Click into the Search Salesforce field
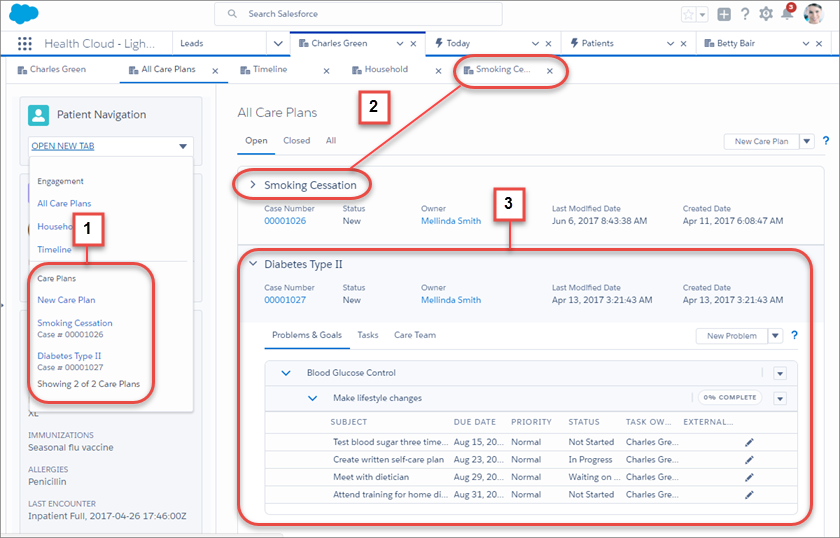The image size is (840, 538). tap(358, 14)
